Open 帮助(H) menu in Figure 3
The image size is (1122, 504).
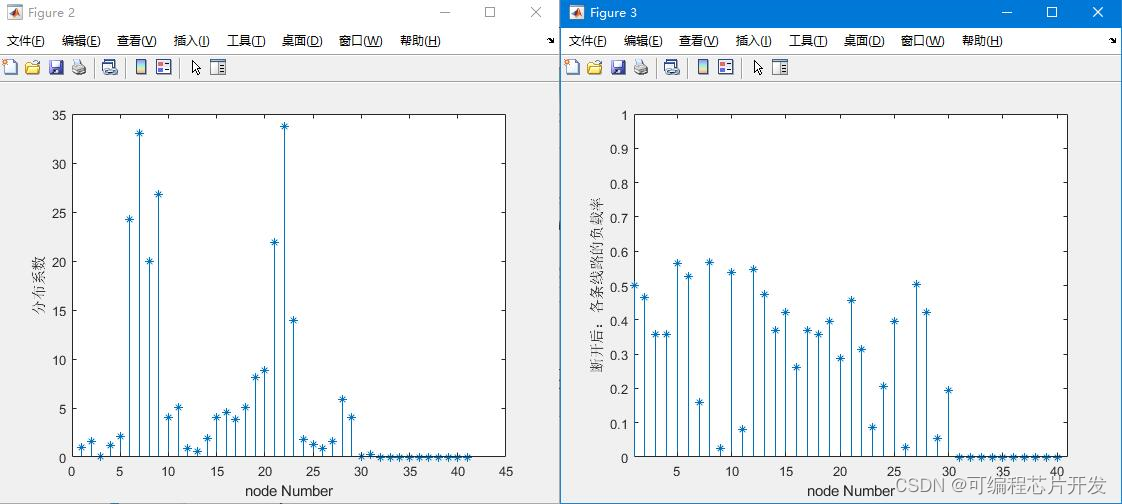[x=982, y=41]
